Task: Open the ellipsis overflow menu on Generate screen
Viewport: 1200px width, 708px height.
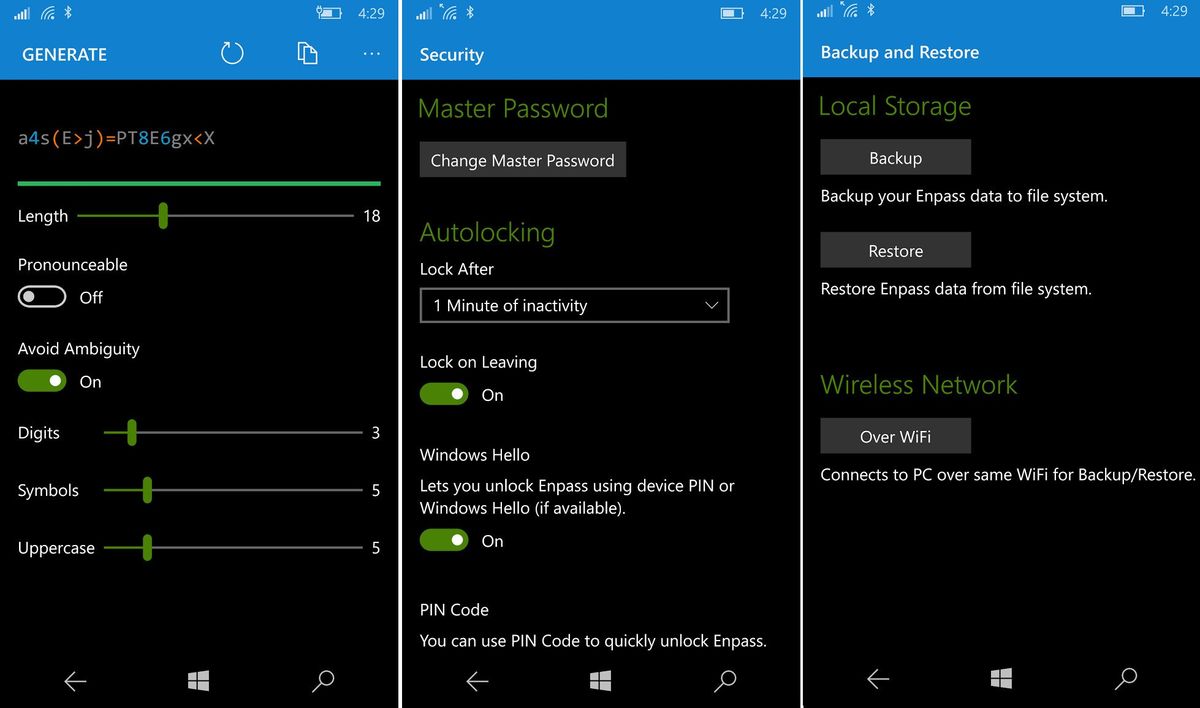Action: (371, 54)
